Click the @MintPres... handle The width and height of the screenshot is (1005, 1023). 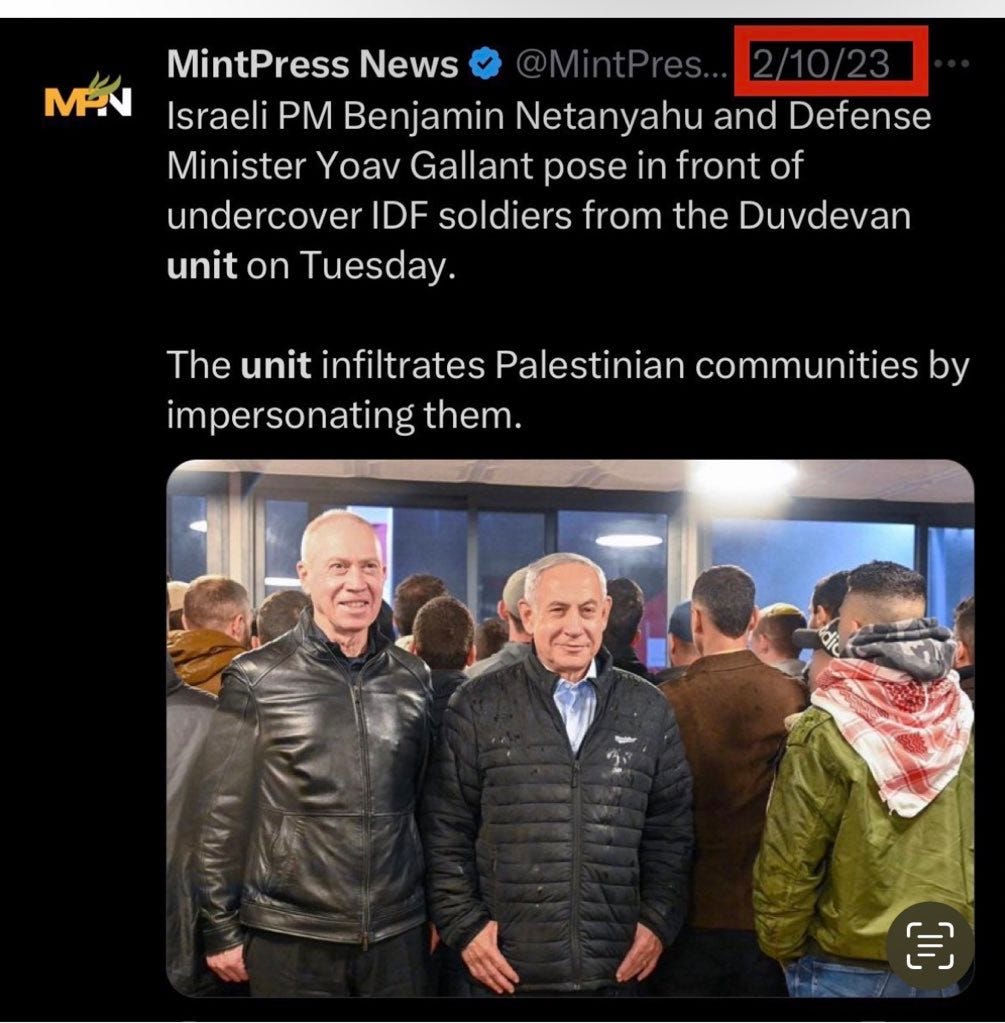(x=621, y=64)
